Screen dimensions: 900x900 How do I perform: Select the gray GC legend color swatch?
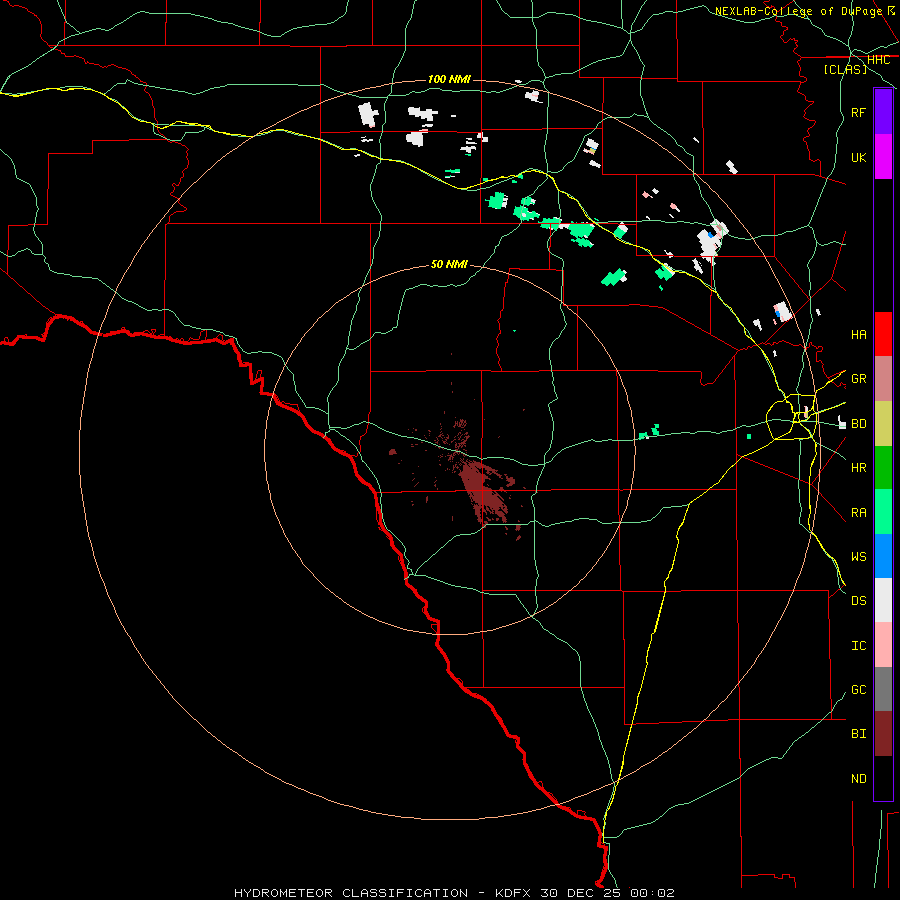(883, 689)
